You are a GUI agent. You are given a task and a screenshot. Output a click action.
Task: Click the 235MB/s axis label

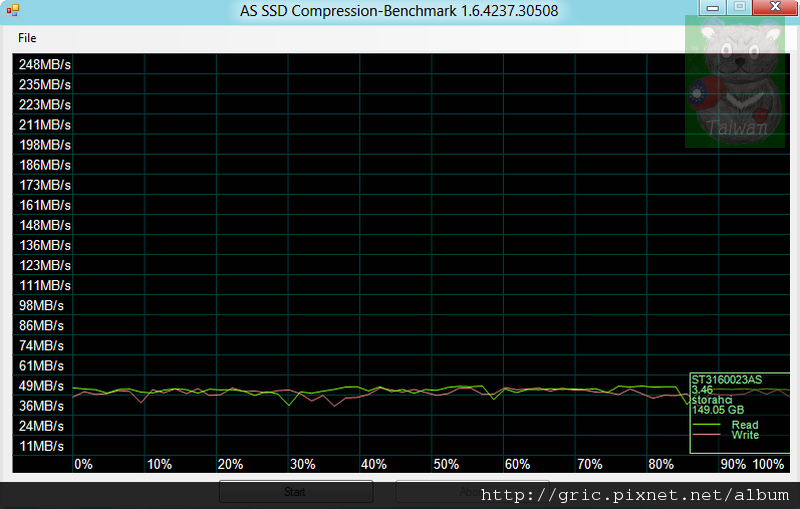[x=45, y=85]
